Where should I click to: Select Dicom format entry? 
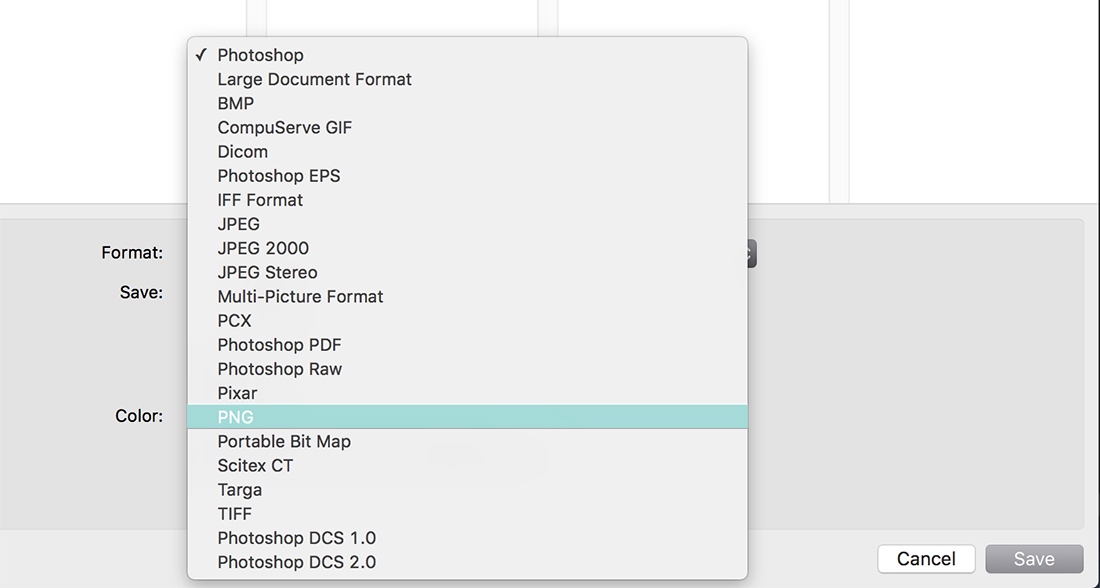coord(467,152)
